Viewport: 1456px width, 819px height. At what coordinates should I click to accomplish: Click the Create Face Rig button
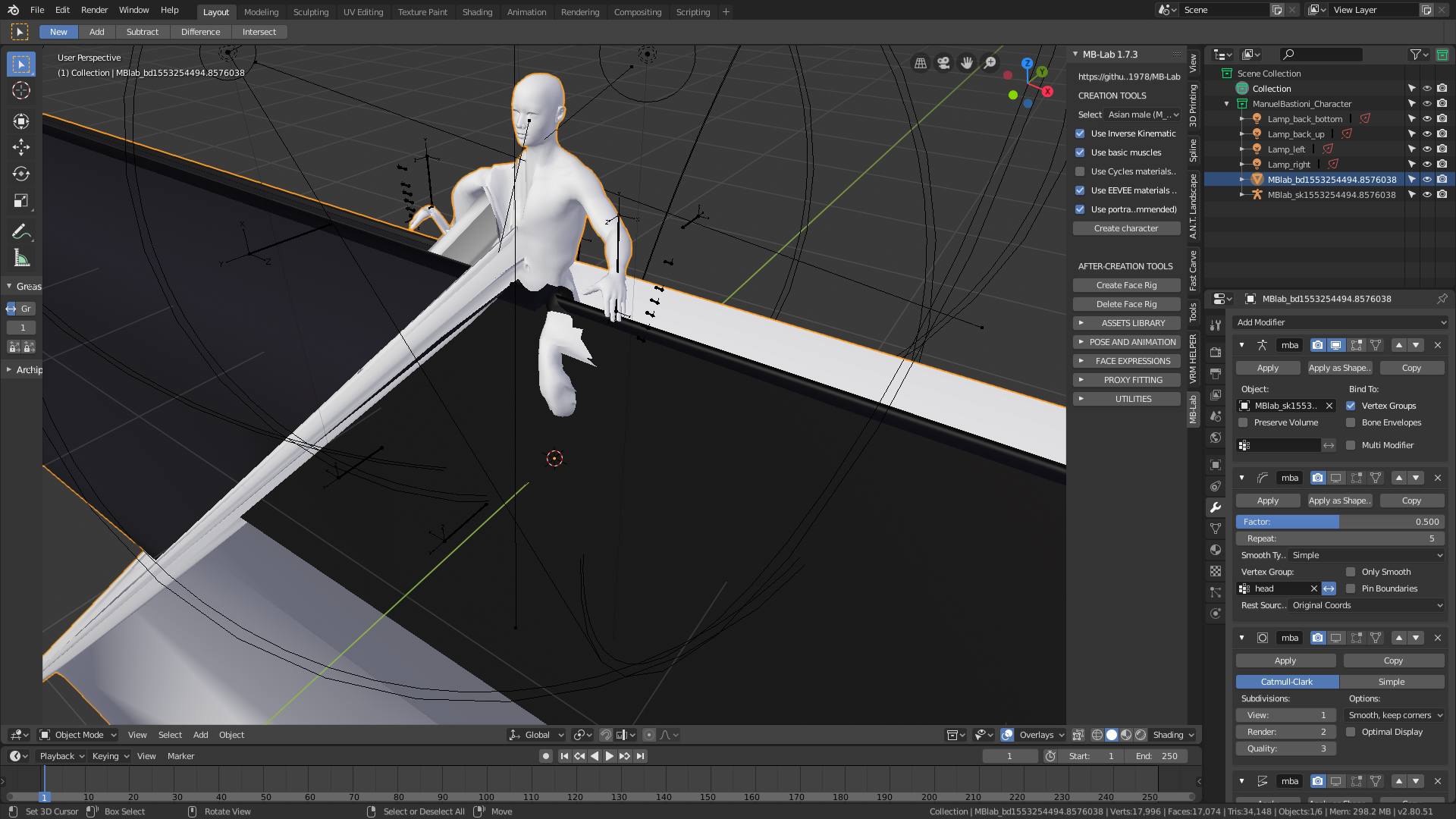coord(1127,285)
